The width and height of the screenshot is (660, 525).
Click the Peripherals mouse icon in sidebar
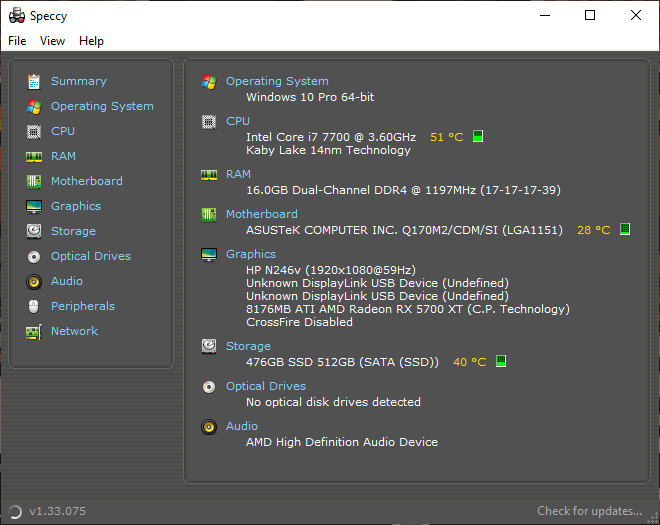[x=34, y=306]
